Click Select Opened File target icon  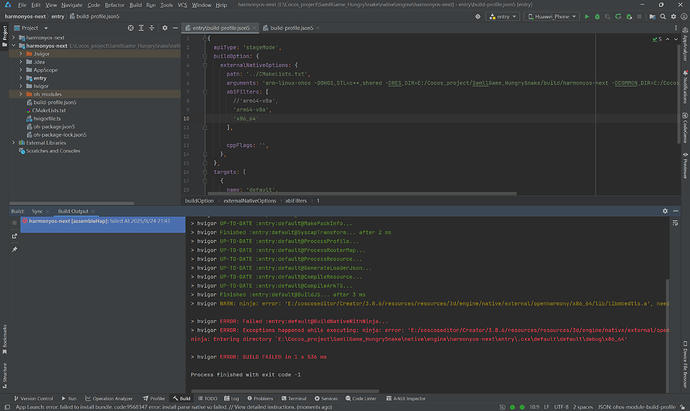(x=132, y=29)
